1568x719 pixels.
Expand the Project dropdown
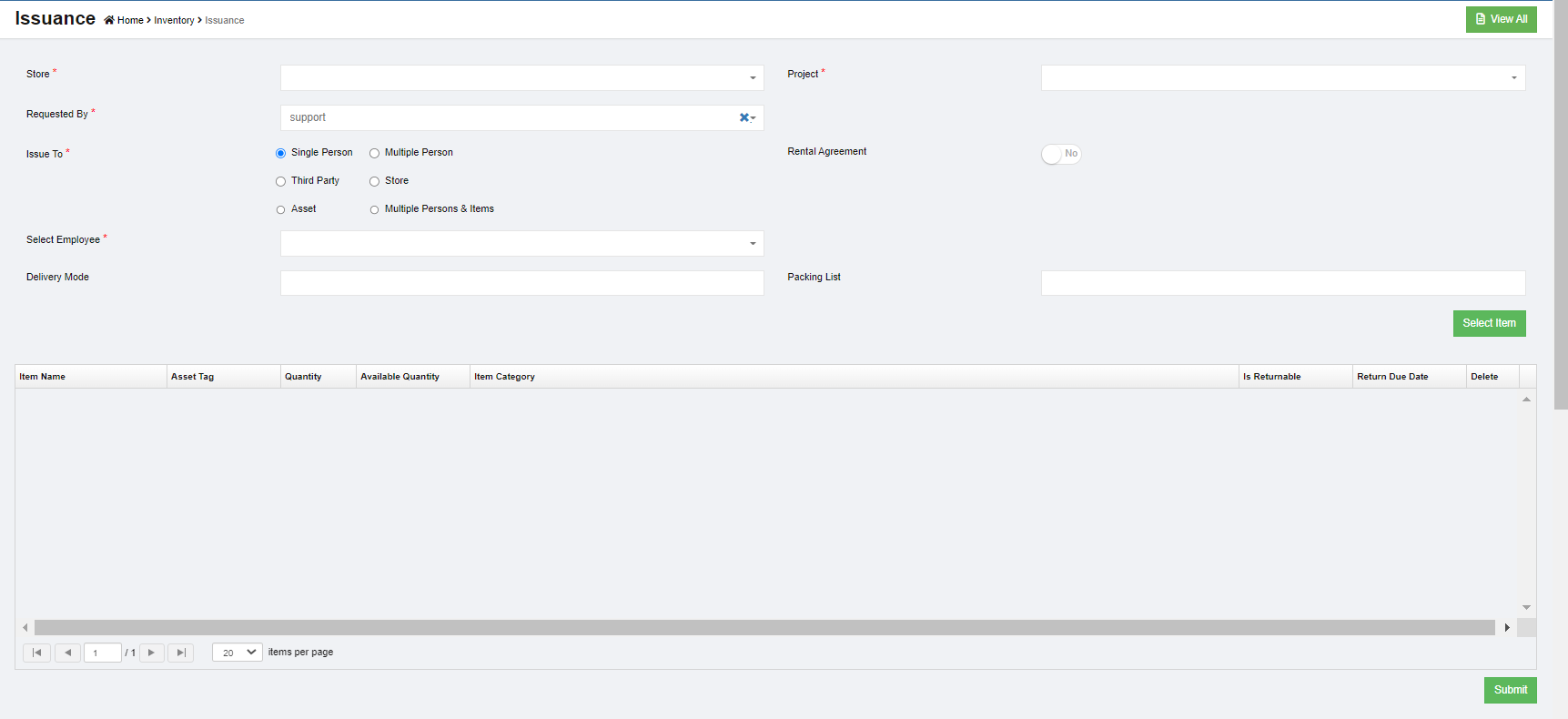click(x=1282, y=77)
